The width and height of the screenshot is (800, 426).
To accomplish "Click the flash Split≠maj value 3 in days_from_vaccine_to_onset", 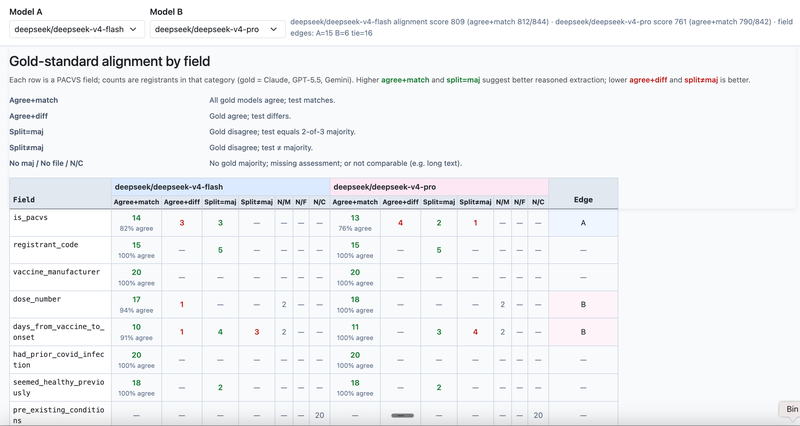I will tap(257, 332).
